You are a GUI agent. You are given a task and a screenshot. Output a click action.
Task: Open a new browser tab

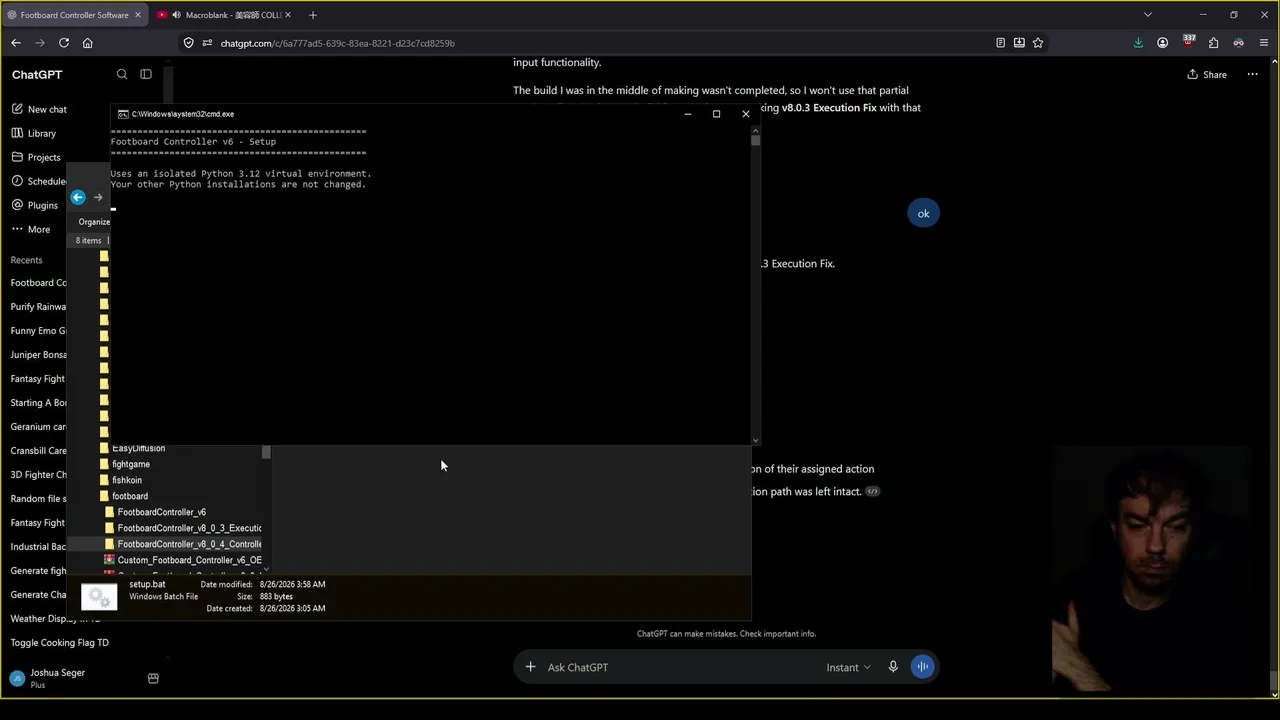313,15
